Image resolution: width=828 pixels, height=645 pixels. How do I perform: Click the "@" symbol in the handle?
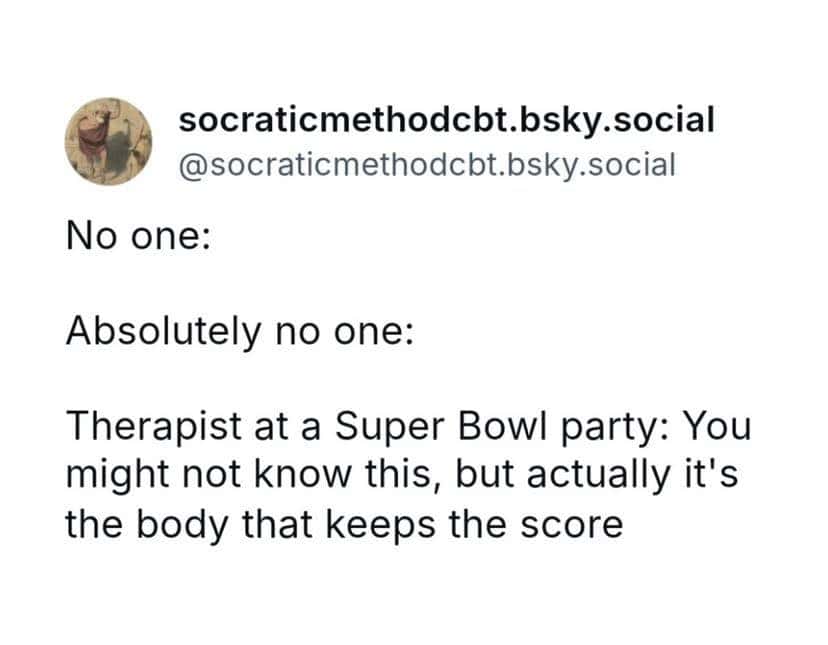[x=190, y=163]
